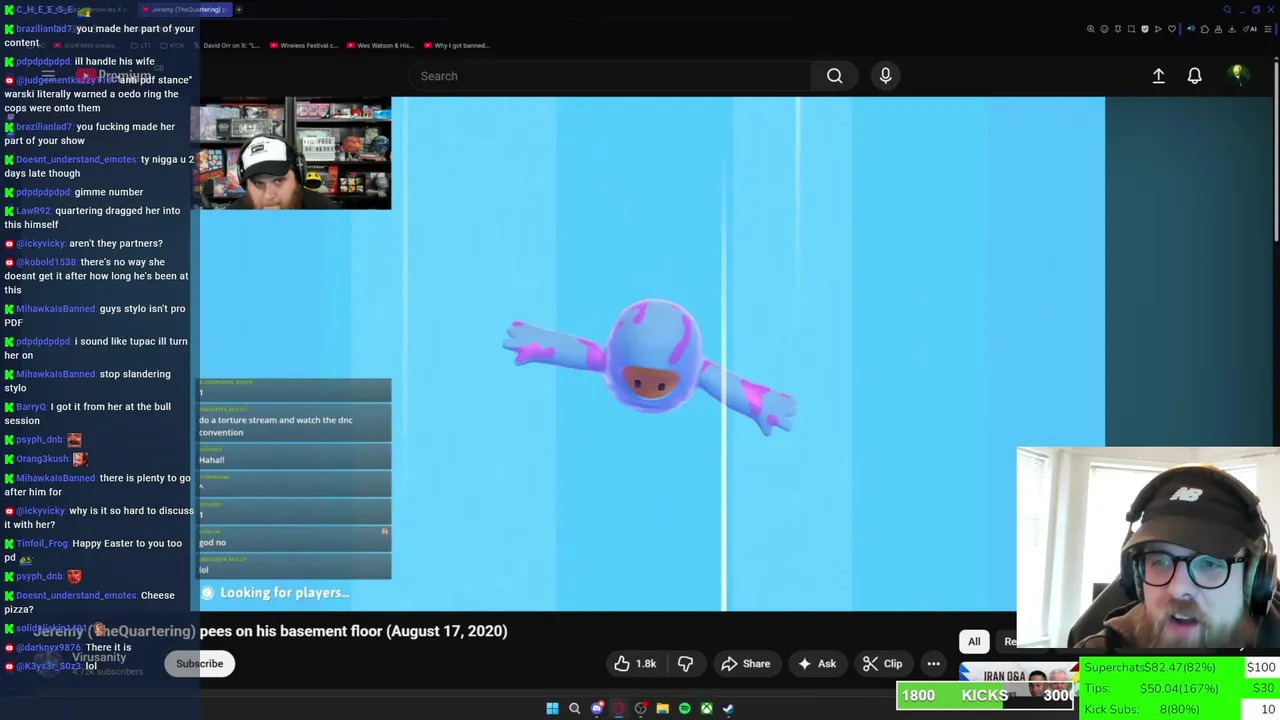
Task: Open the Wireless Festival bookmark
Action: [303, 45]
